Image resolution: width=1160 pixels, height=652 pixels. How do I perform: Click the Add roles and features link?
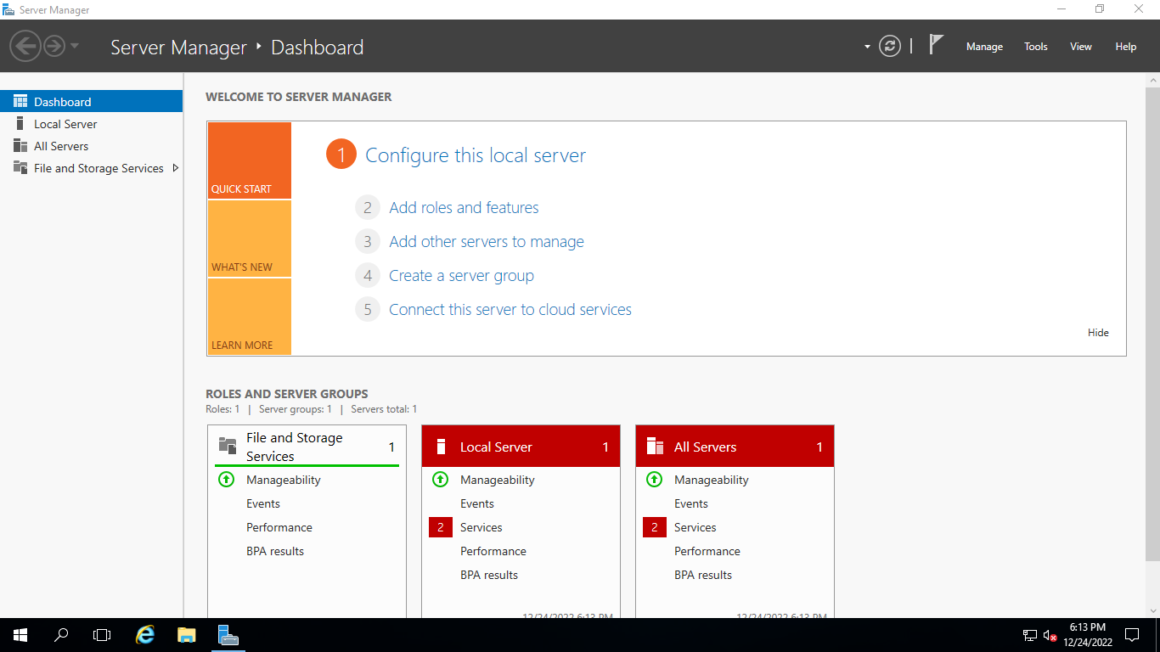pos(463,207)
